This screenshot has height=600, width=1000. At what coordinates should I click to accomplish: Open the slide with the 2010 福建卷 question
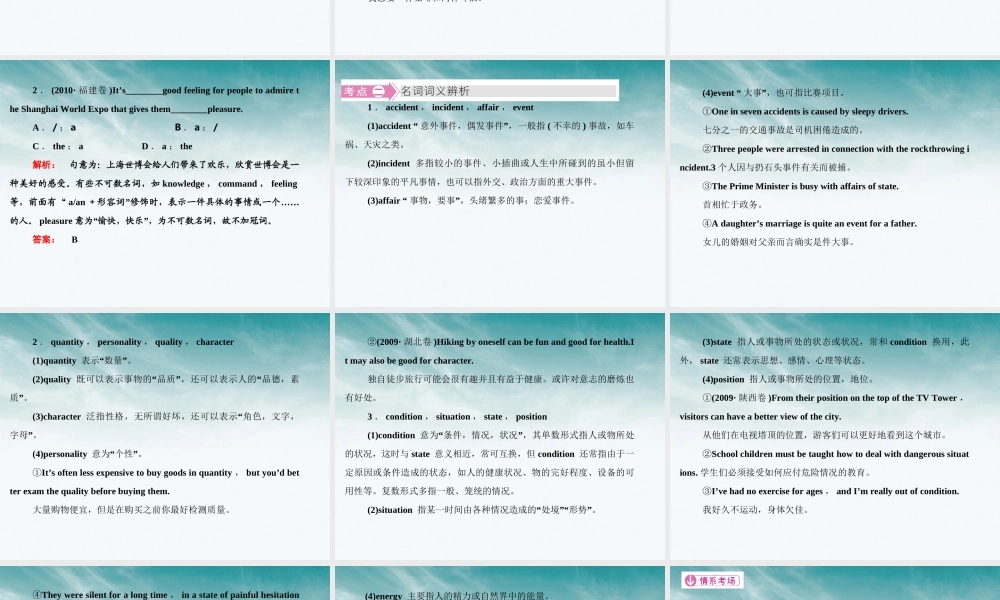tap(165, 184)
